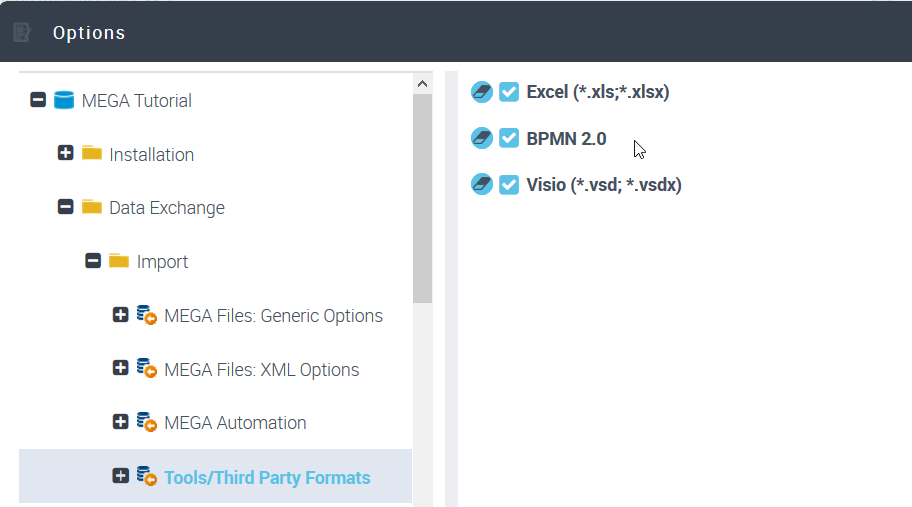Viewport: 912px width, 507px height.
Task: Open the MEGA Automation tree entry
Action: point(235,423)
